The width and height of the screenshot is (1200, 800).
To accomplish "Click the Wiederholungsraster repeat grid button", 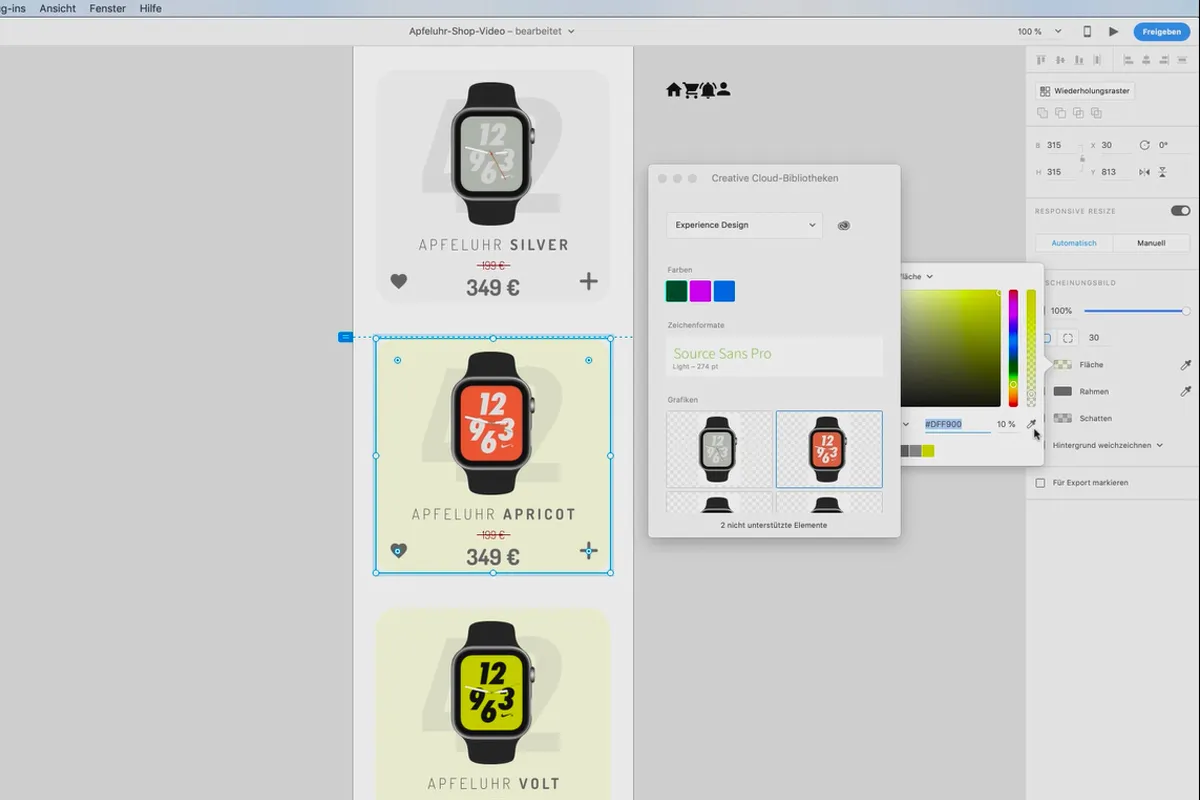I will pos(1084,90).
